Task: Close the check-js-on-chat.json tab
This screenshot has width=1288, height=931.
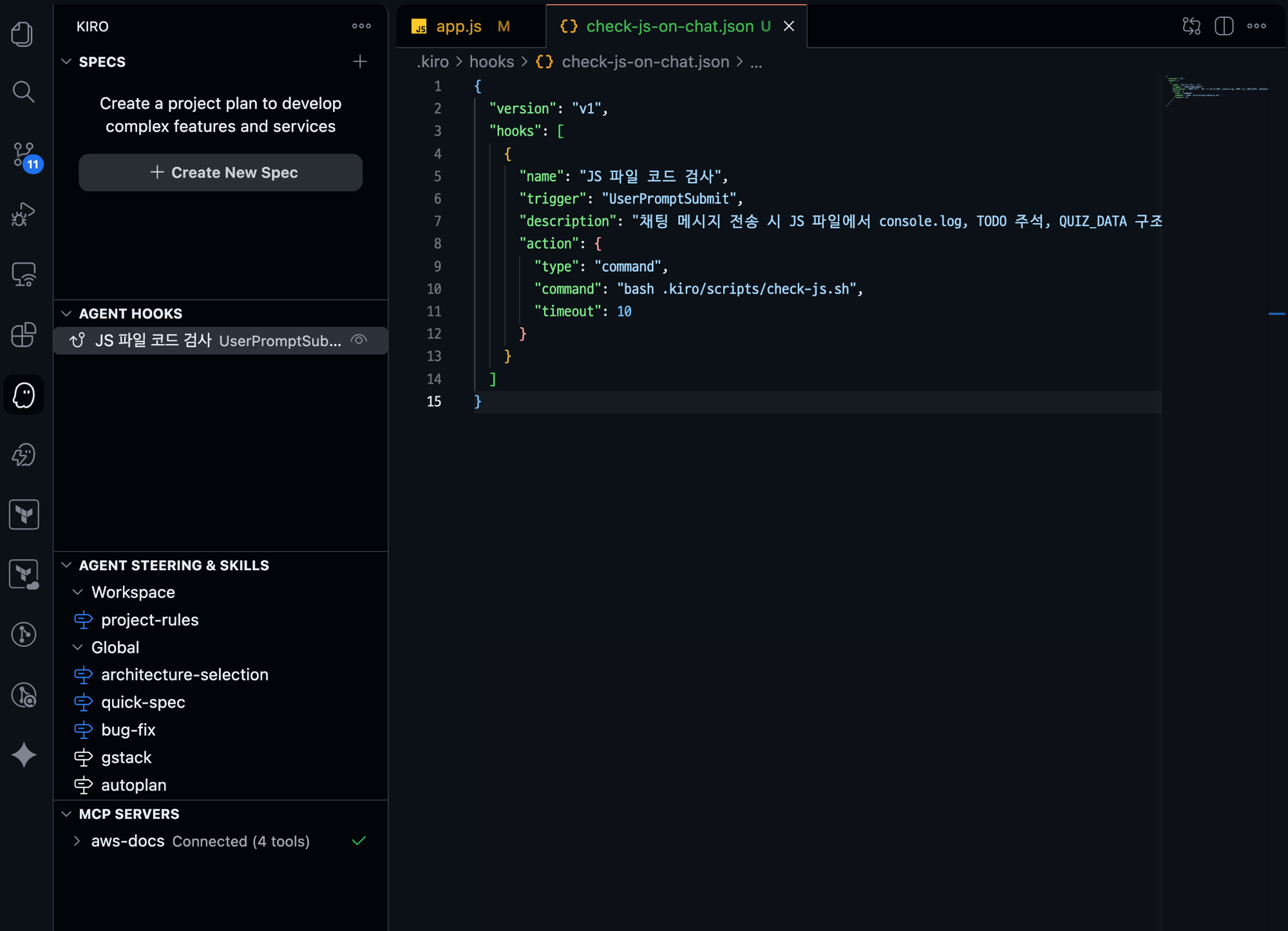Action: 789,26
